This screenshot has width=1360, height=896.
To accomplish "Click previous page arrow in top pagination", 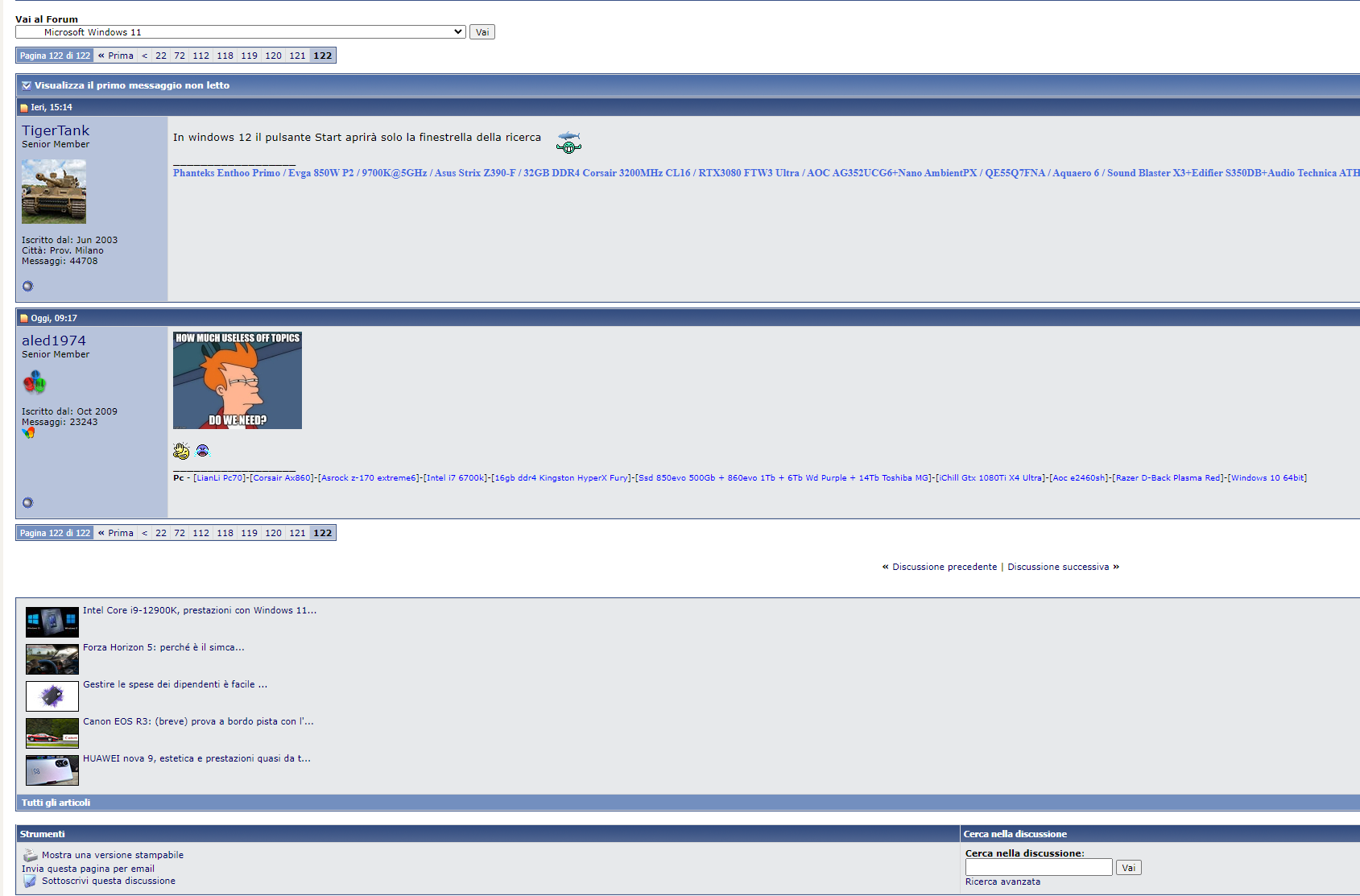I will coord(145,56).
